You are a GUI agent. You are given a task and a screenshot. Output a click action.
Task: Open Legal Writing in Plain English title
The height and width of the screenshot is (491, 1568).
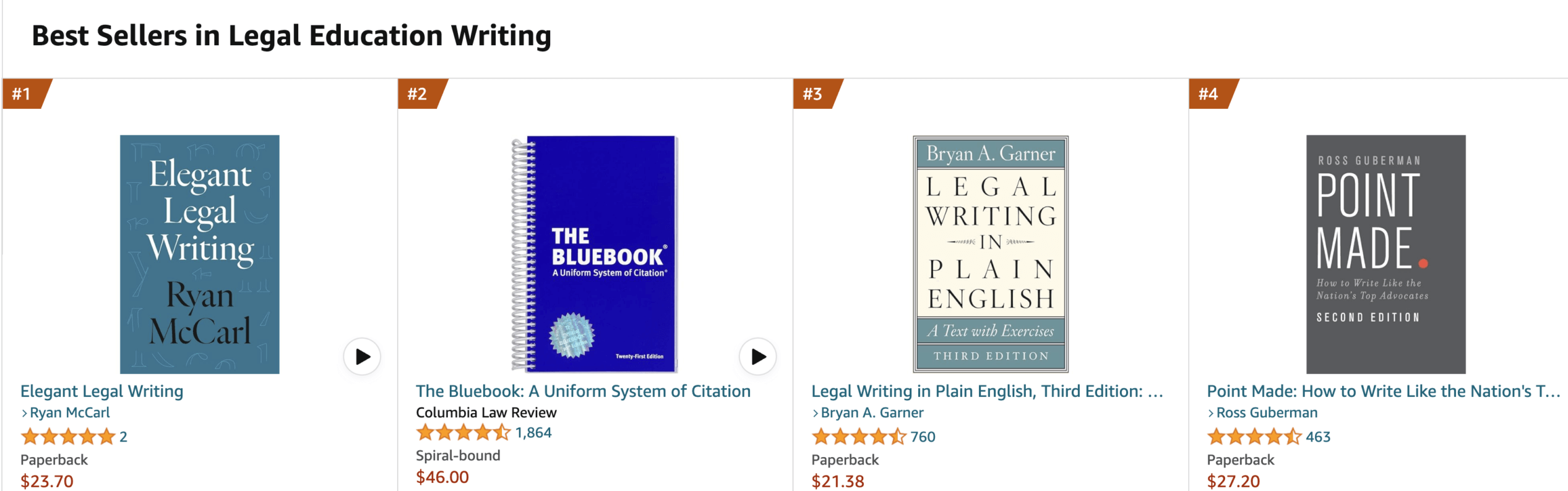[x=987, y=391]
